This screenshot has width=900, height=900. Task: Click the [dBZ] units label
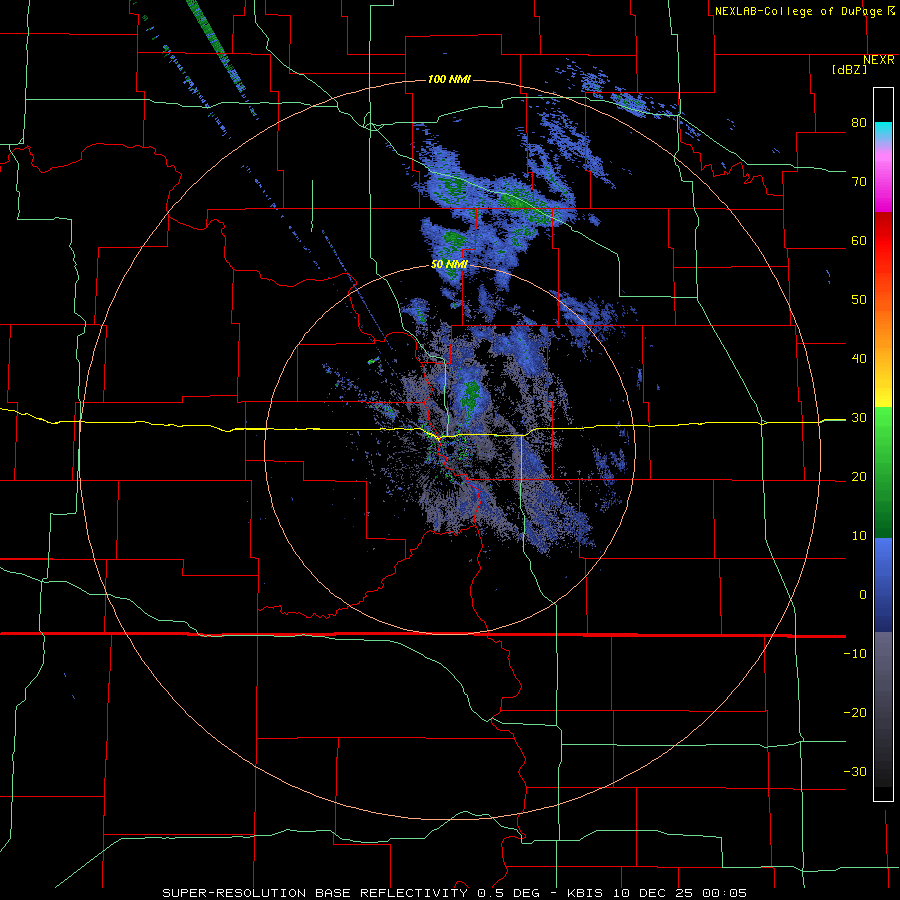849,70
